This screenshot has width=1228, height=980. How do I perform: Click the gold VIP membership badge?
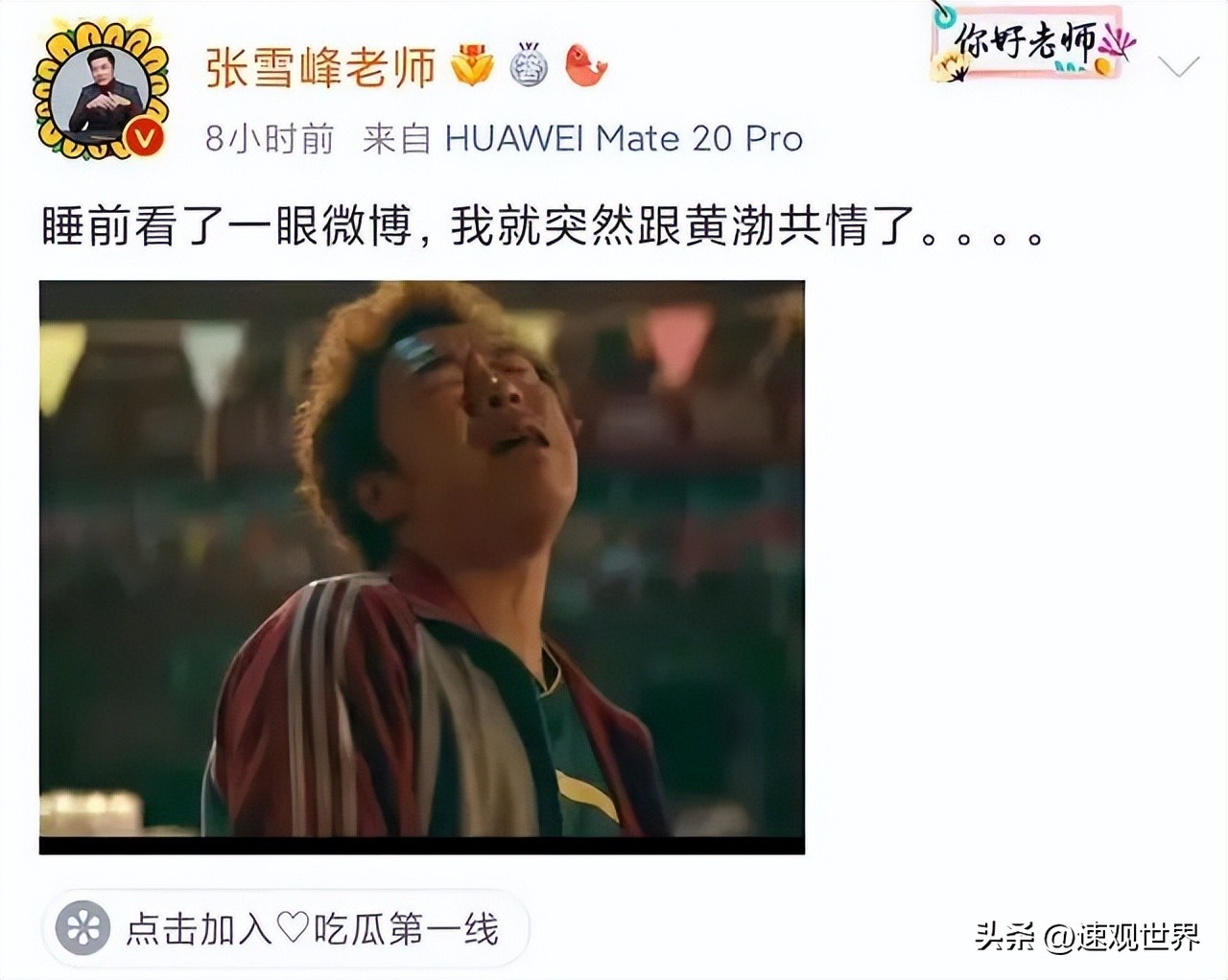[x=472, y=65]
